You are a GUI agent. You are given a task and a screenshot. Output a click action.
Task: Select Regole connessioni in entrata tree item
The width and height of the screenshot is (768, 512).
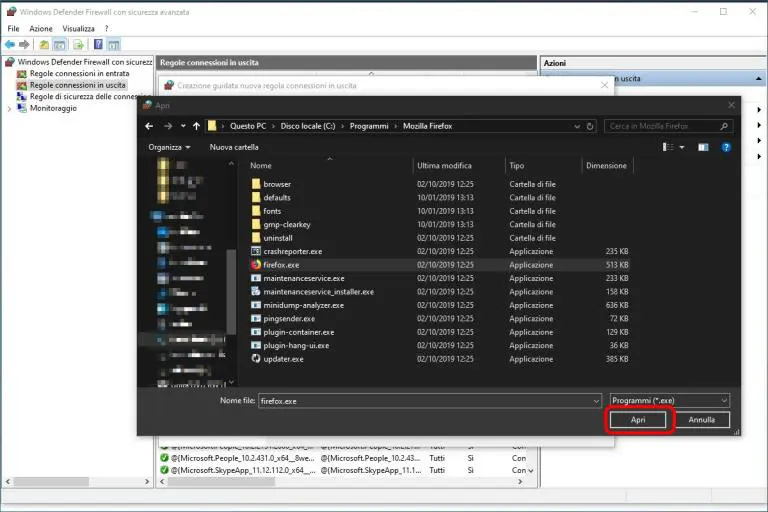pyautogui.click(x=79, y=73)
